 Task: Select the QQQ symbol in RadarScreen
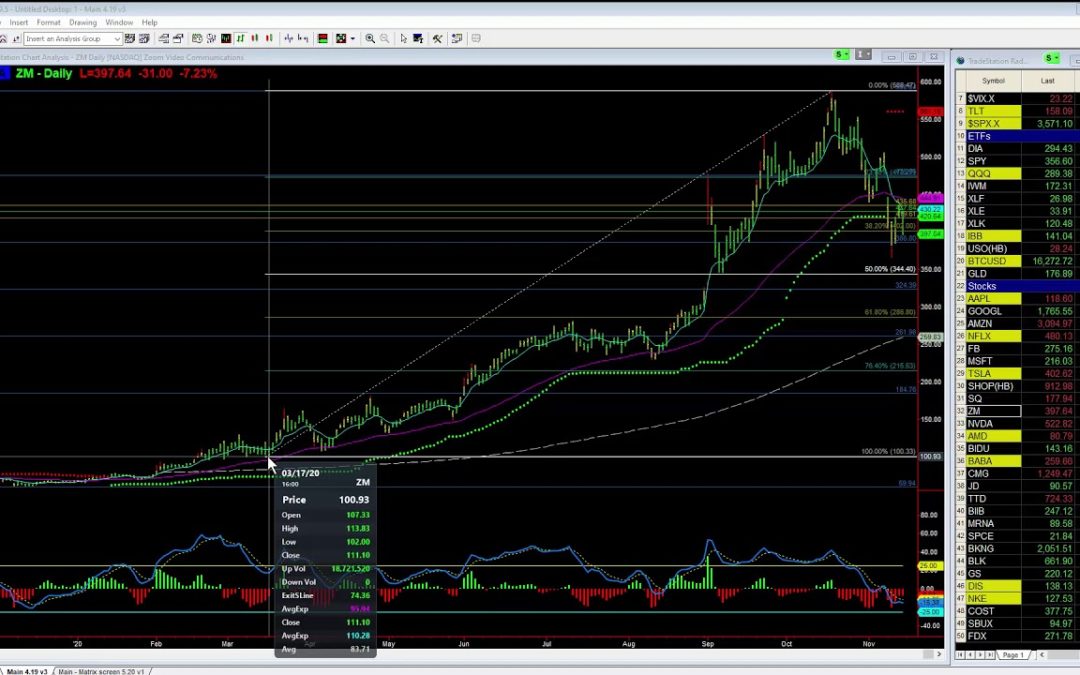tap(994, 174)
